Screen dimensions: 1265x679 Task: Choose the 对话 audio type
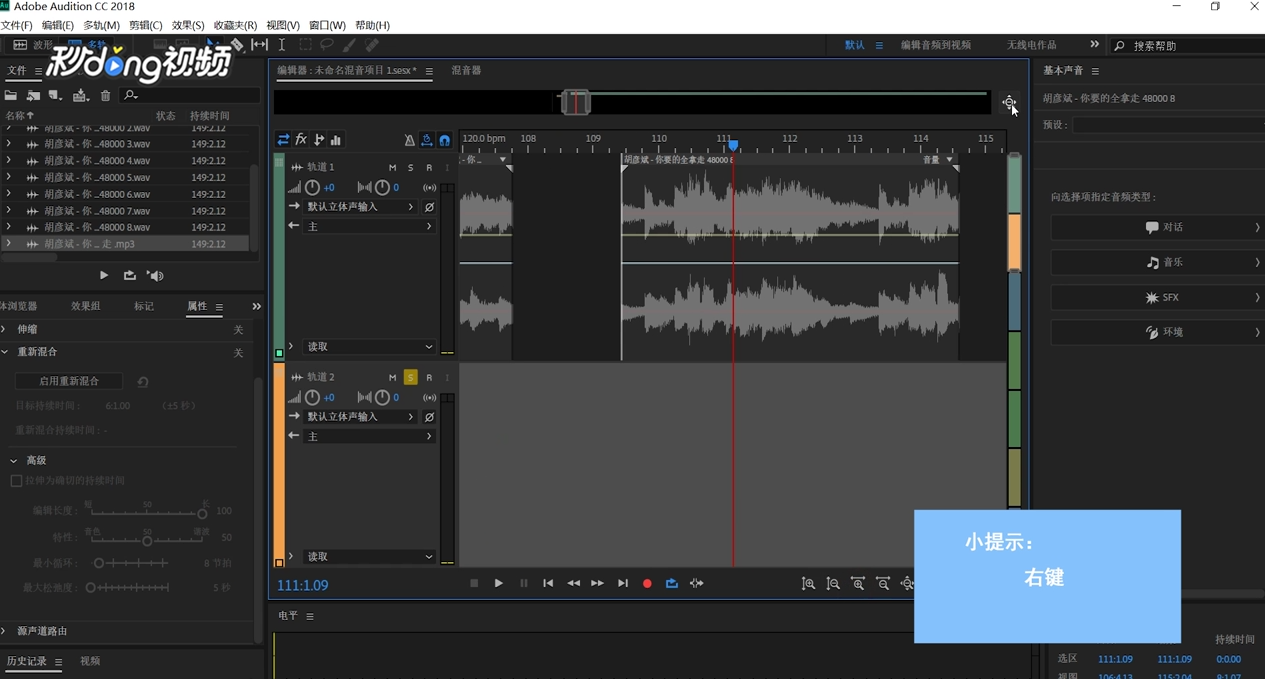pos(1157,228)
